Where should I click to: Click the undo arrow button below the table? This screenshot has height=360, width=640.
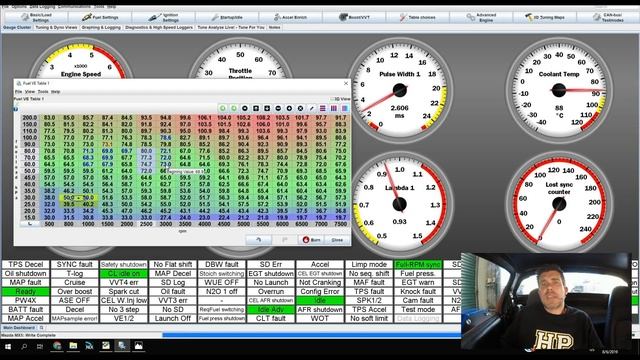258,240
